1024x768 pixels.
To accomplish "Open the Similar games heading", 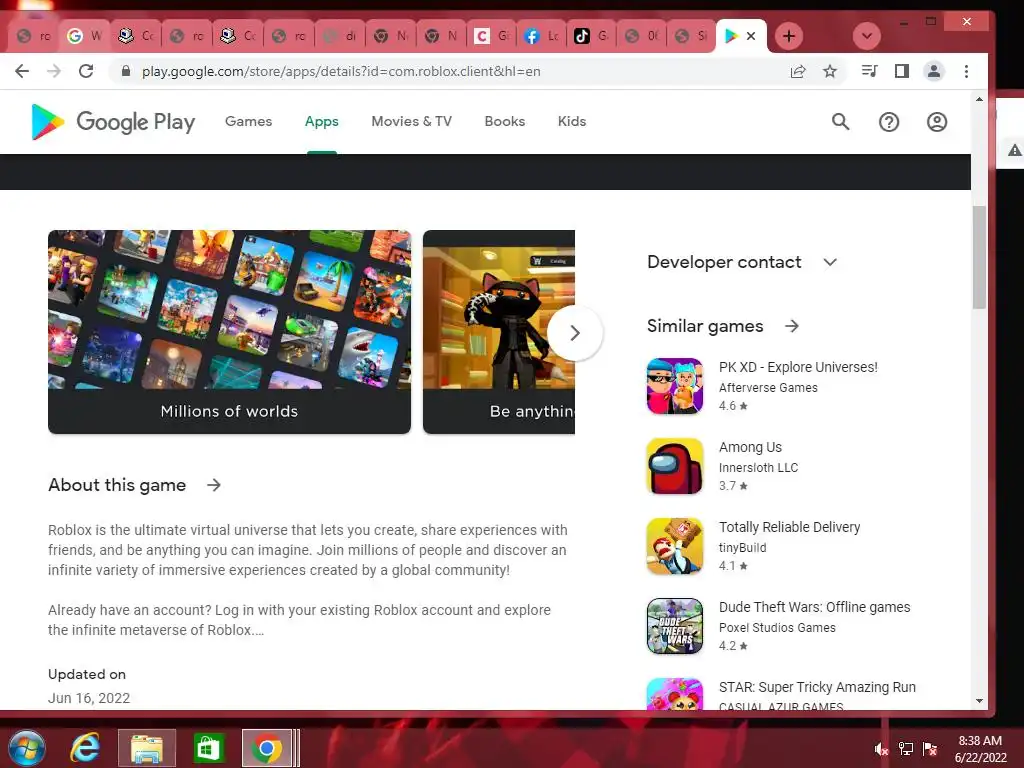I will point(705,326).
